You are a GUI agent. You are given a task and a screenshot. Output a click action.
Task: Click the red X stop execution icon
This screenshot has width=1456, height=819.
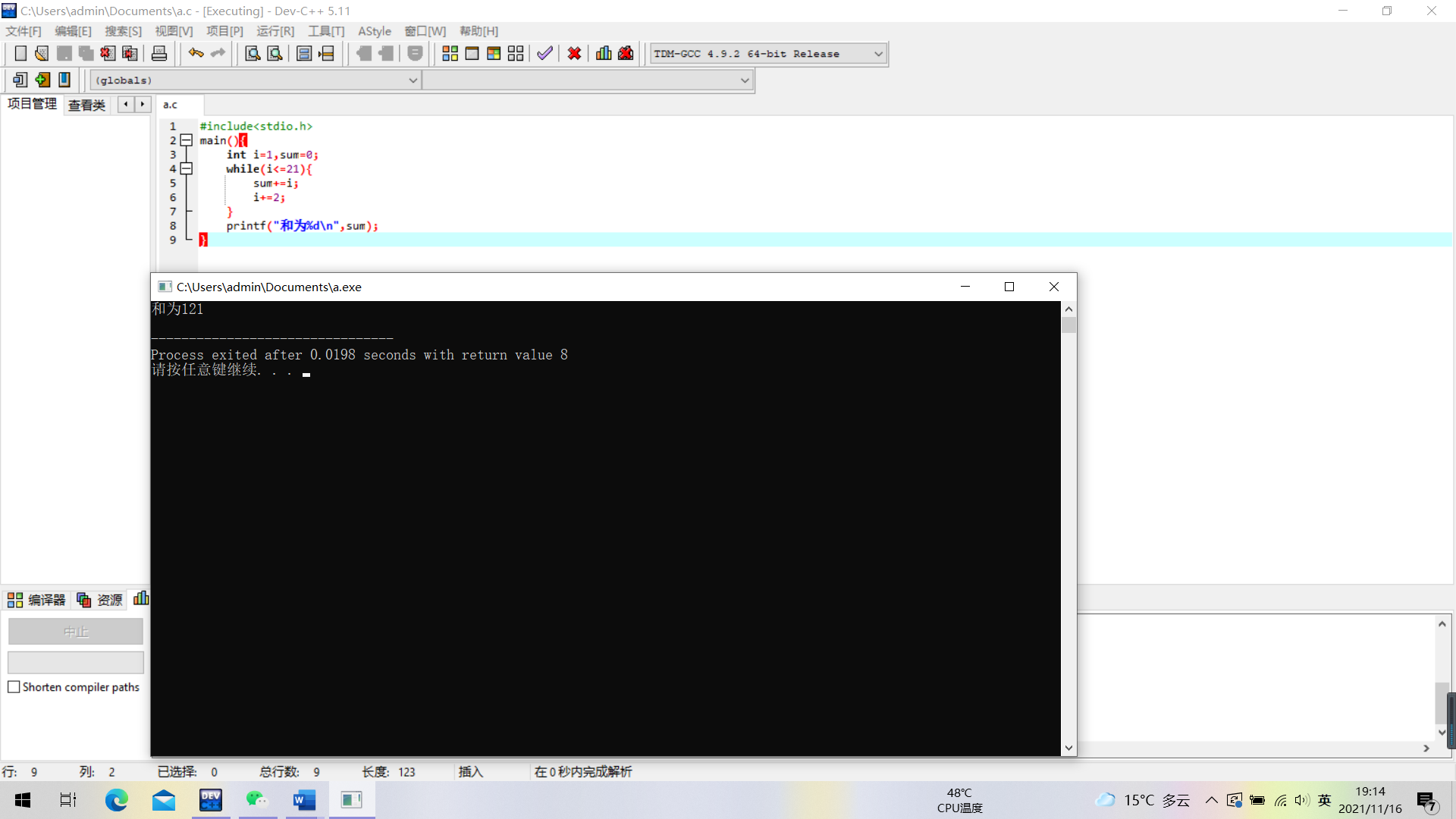click(x=574, y=53)
